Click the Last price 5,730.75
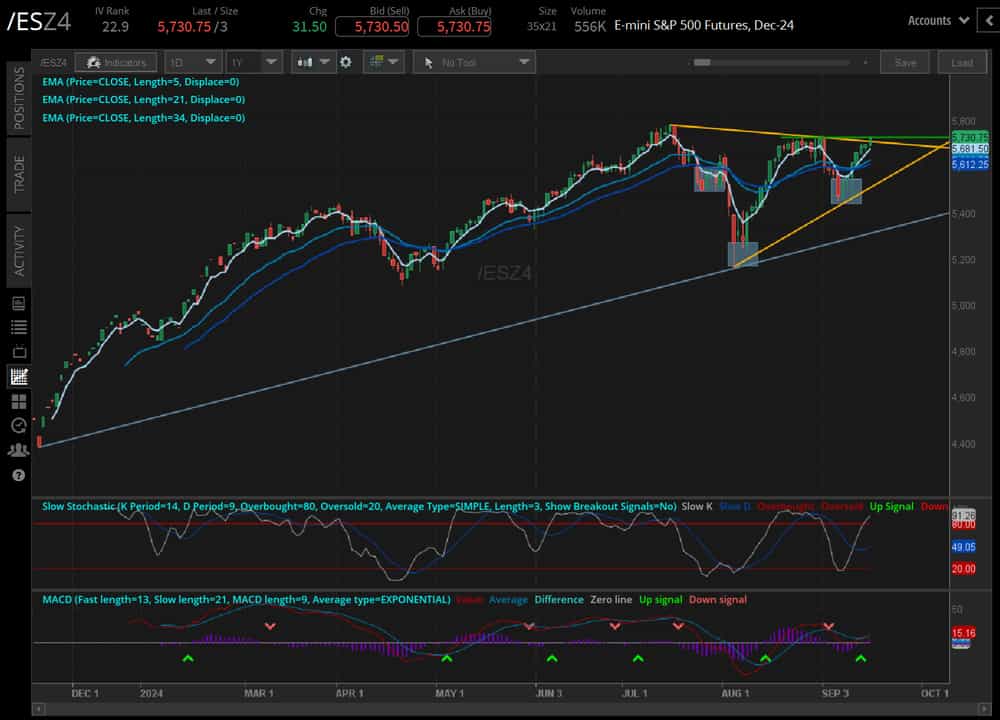The height and width of the screenshot is (720, 1000). click(x=184, y=27)
